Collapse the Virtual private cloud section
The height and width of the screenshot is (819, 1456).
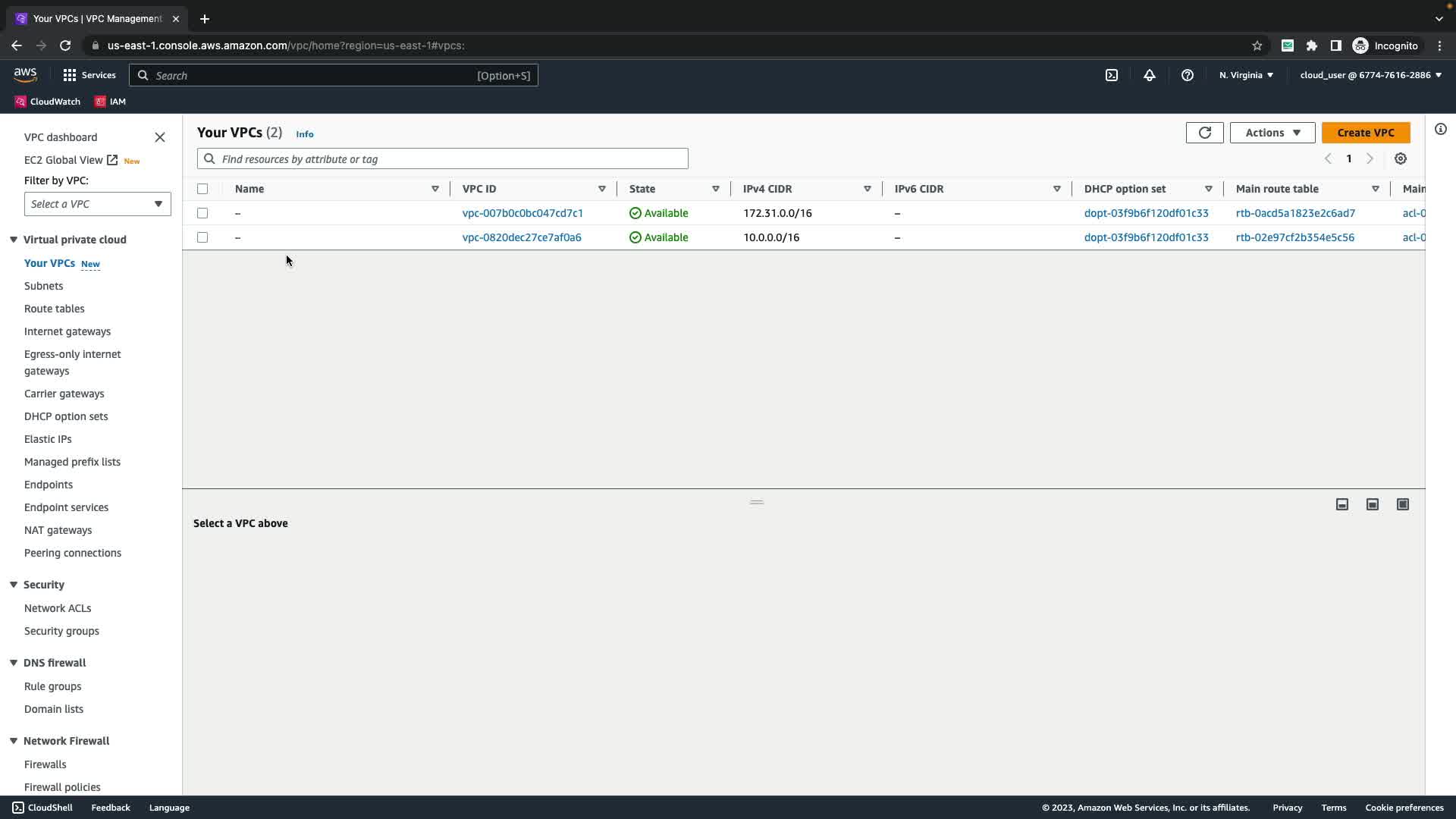click(x=14, y=240)
